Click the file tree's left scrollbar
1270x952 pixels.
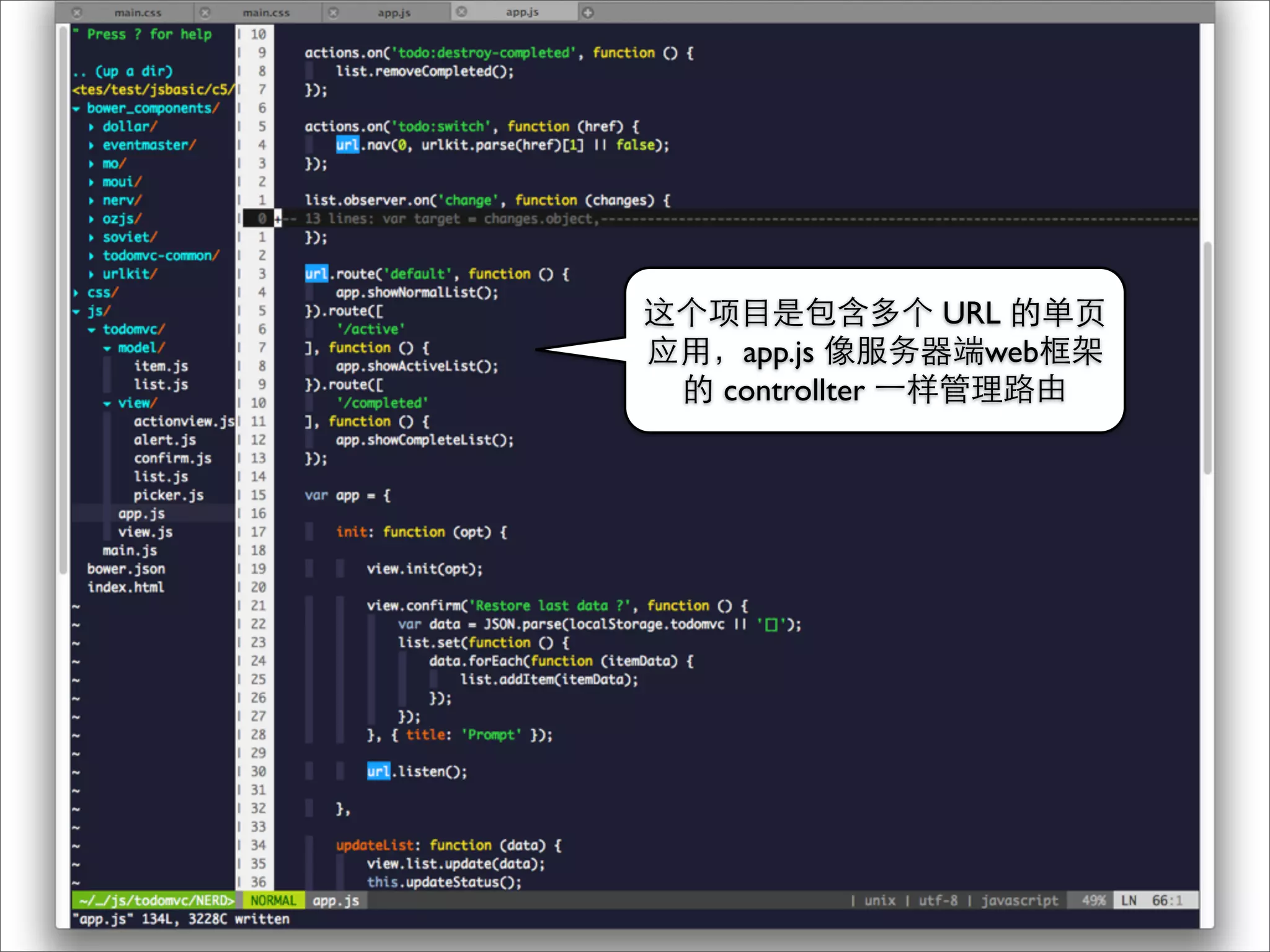[x=63, y=301]
